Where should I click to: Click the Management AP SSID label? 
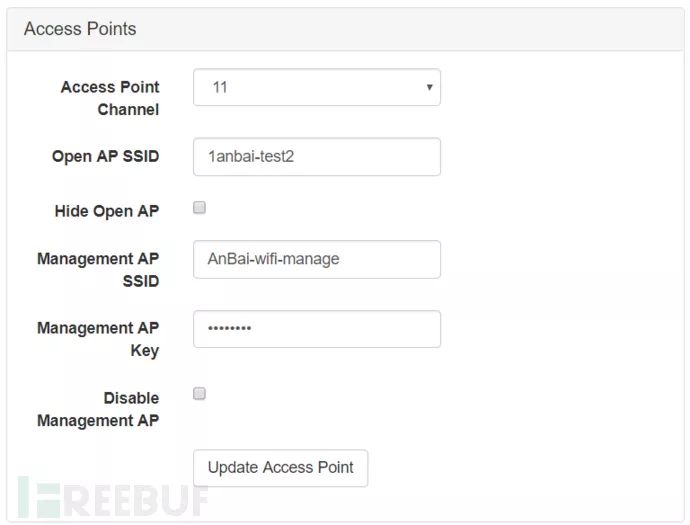coord(98,270)
